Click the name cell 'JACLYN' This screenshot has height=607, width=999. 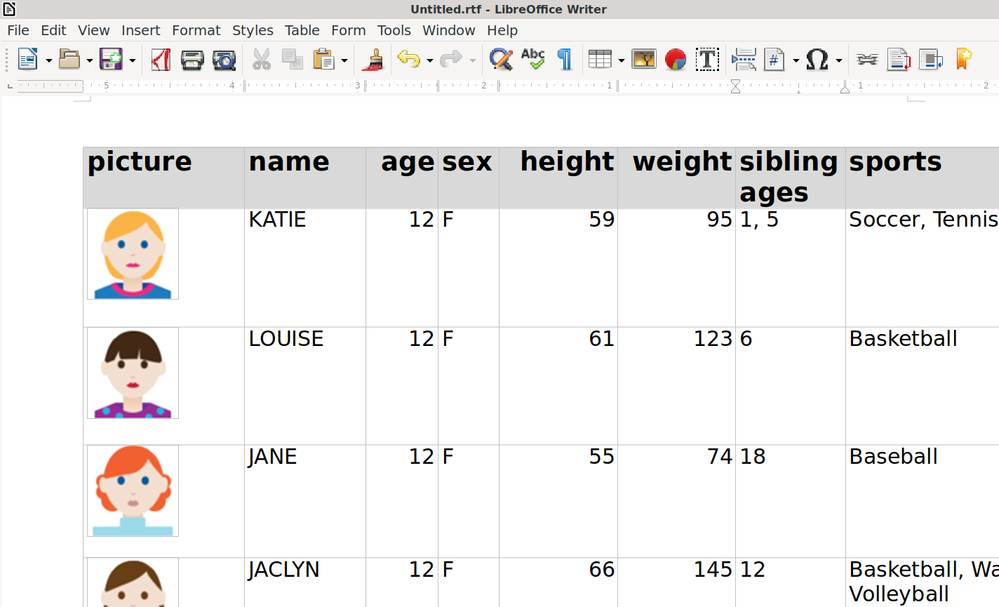coord(305,582)
